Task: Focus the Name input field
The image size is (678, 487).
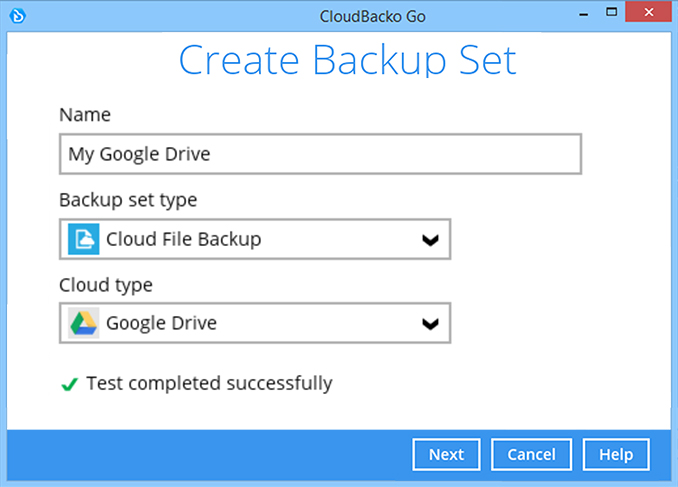Action: [x=320, y=154]
